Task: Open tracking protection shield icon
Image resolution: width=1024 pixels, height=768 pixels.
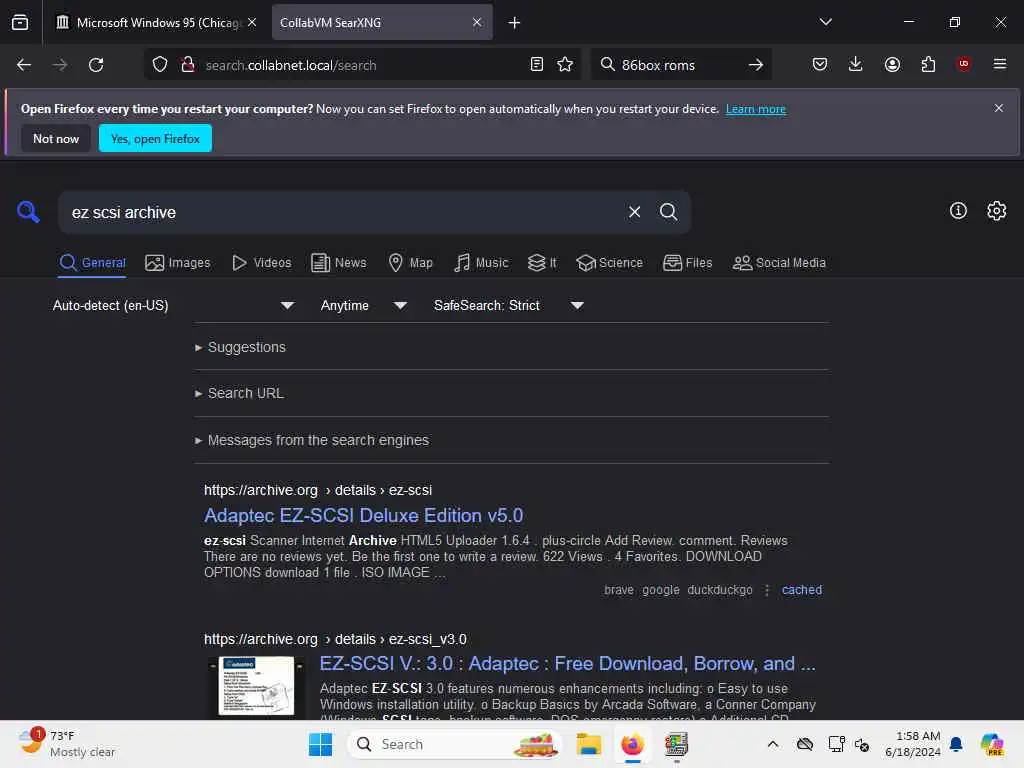Action: click(x=160, y=65)
